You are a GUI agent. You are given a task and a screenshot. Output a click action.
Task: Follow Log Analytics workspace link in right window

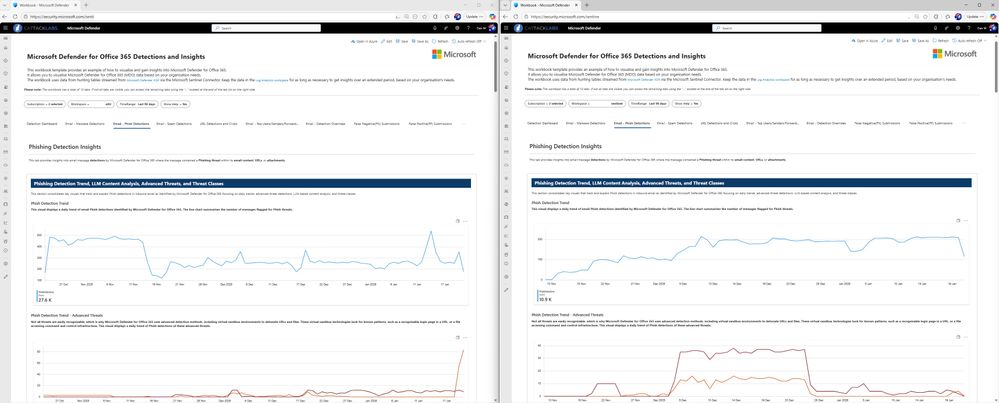(772, 80)
